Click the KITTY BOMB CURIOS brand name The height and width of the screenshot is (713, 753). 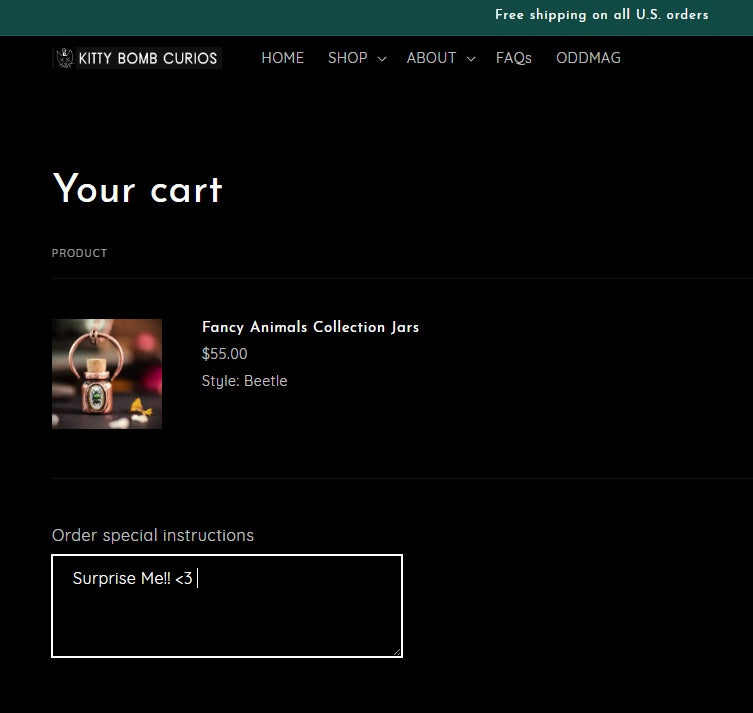point(148,58)
